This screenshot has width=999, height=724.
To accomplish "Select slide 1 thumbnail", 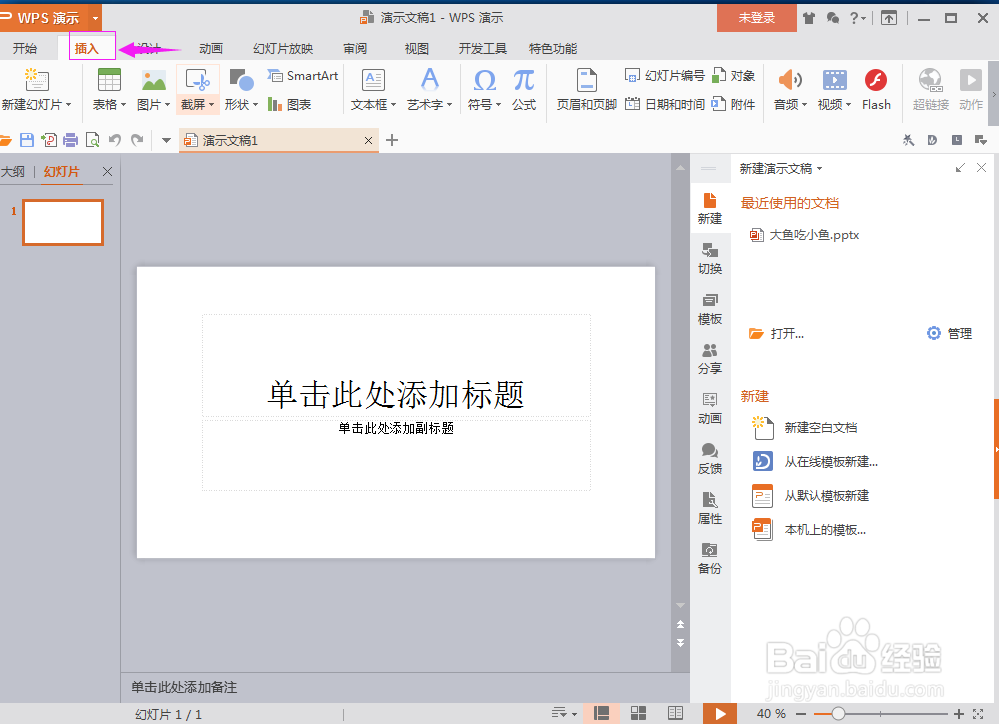I will tap(63, 222).
